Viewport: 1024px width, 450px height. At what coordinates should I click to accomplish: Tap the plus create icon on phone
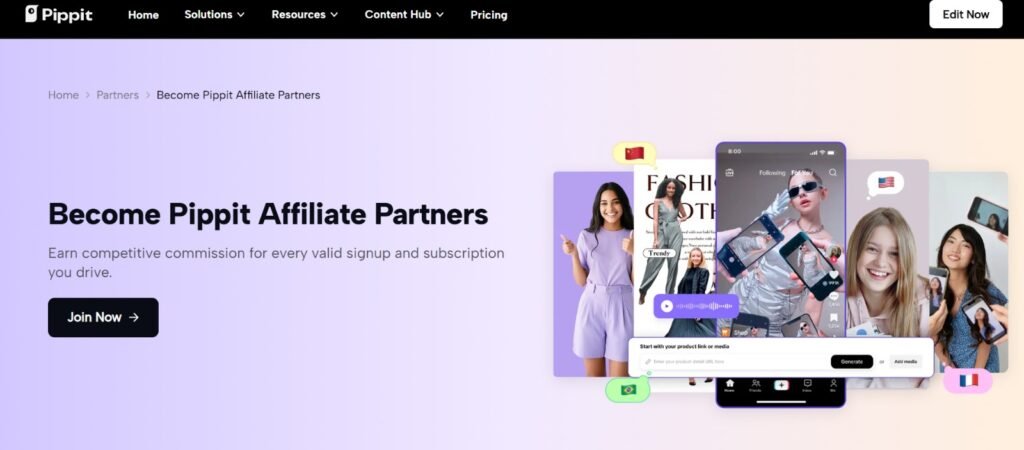click(x=781, y=385)
